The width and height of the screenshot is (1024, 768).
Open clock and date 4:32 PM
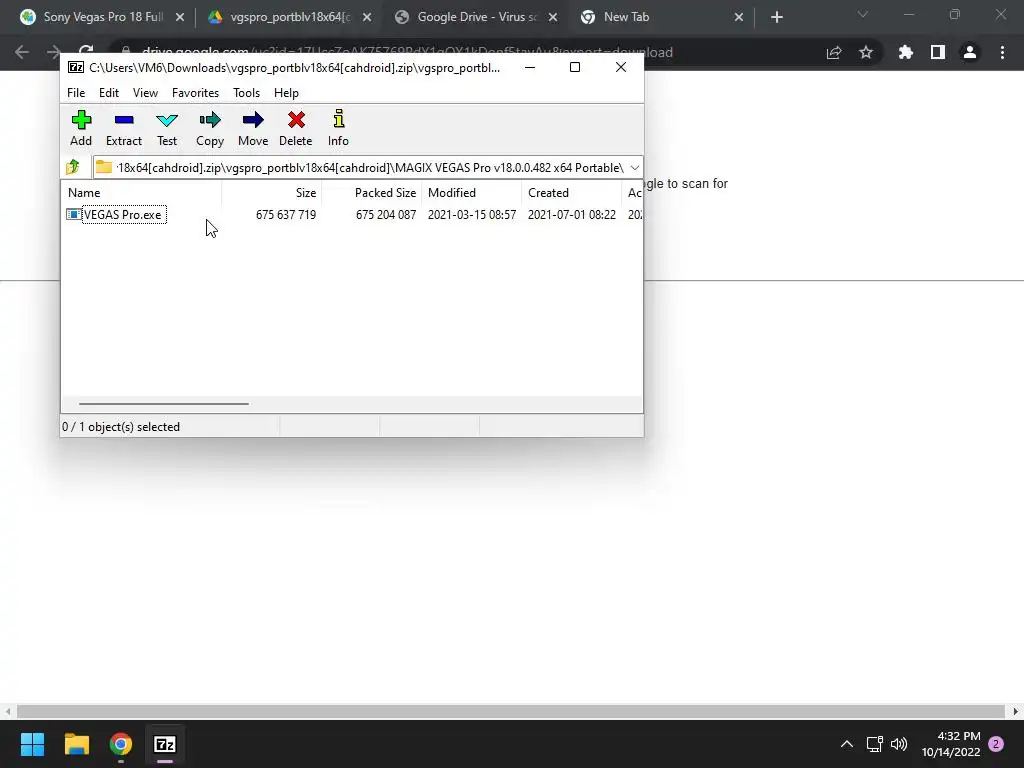click(951, 744)
